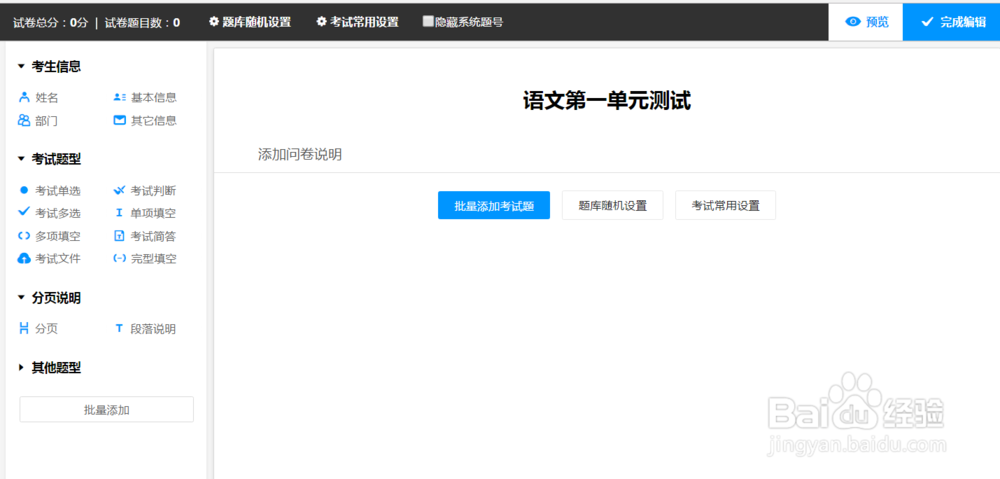
Task: Click the 添加问卷说明 field
Action: coord(300,154)
